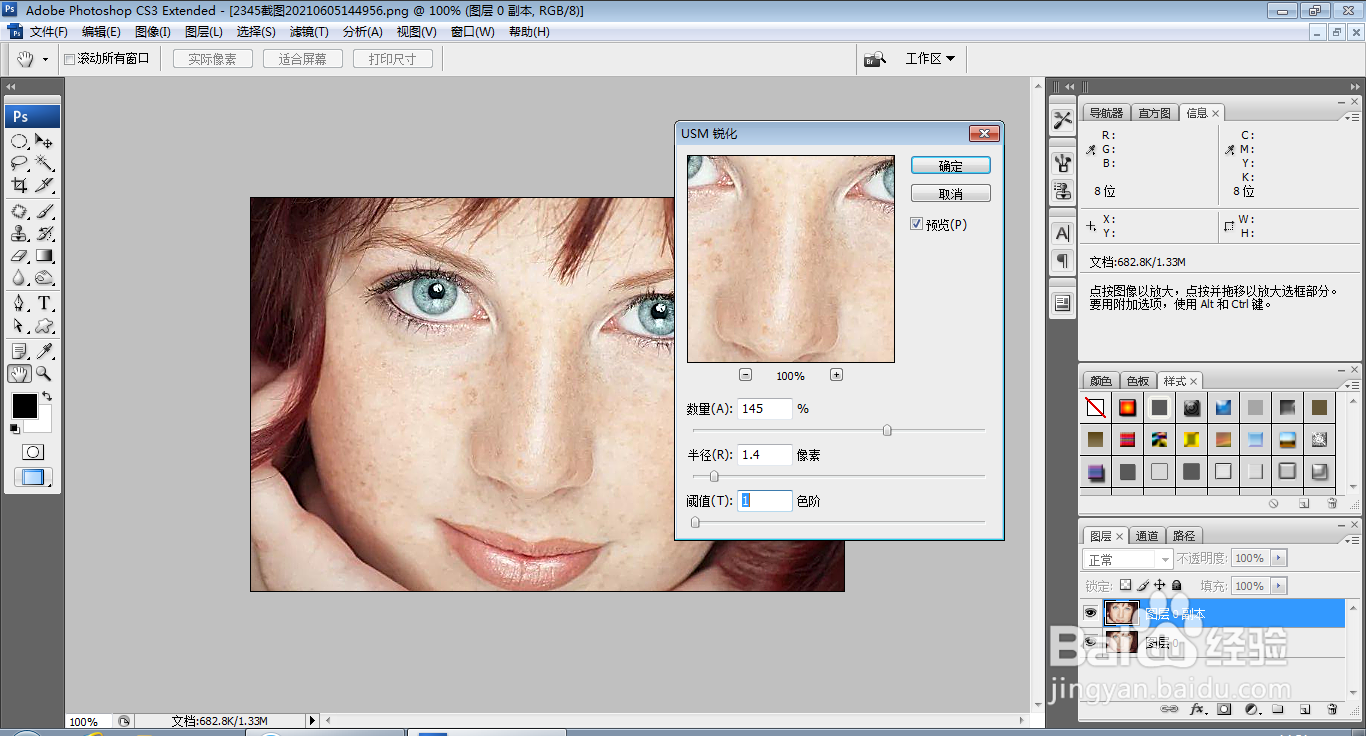Select the Type tool
This screenshot has width=1366, height=736.
click(x=44, y=304)
